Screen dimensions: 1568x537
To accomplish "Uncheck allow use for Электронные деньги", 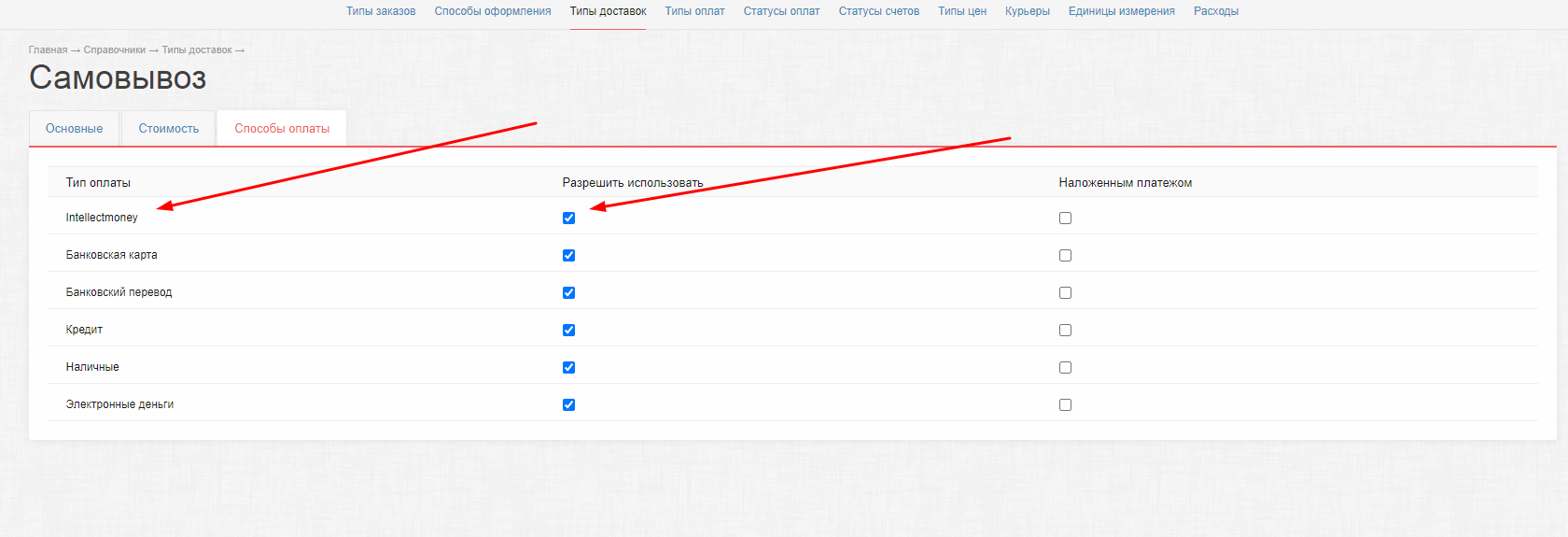I will tap(568, 404).
